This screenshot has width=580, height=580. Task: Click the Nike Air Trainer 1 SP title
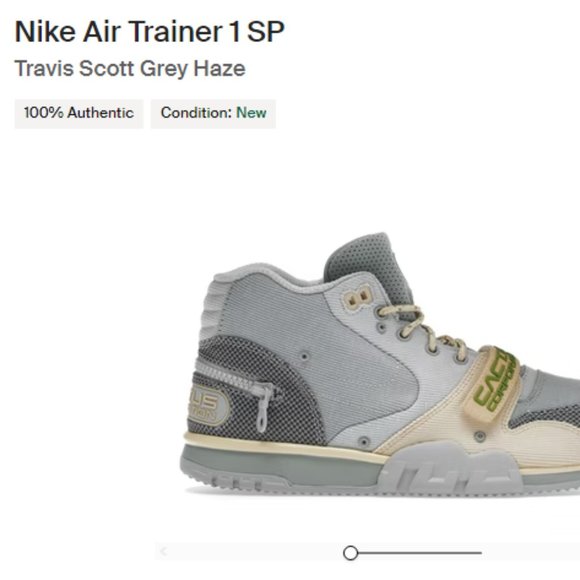click(149, 32)
